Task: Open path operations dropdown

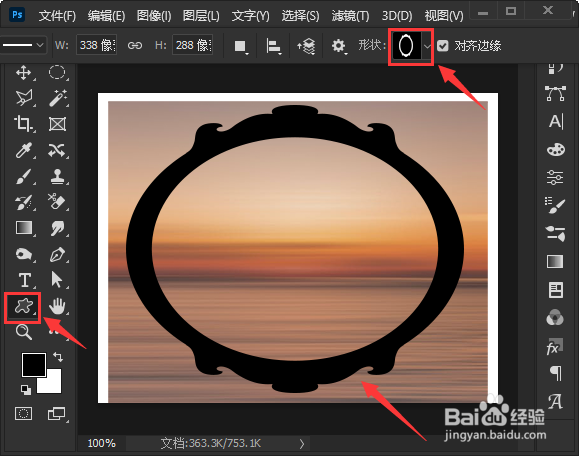Action: pos(241,47)
